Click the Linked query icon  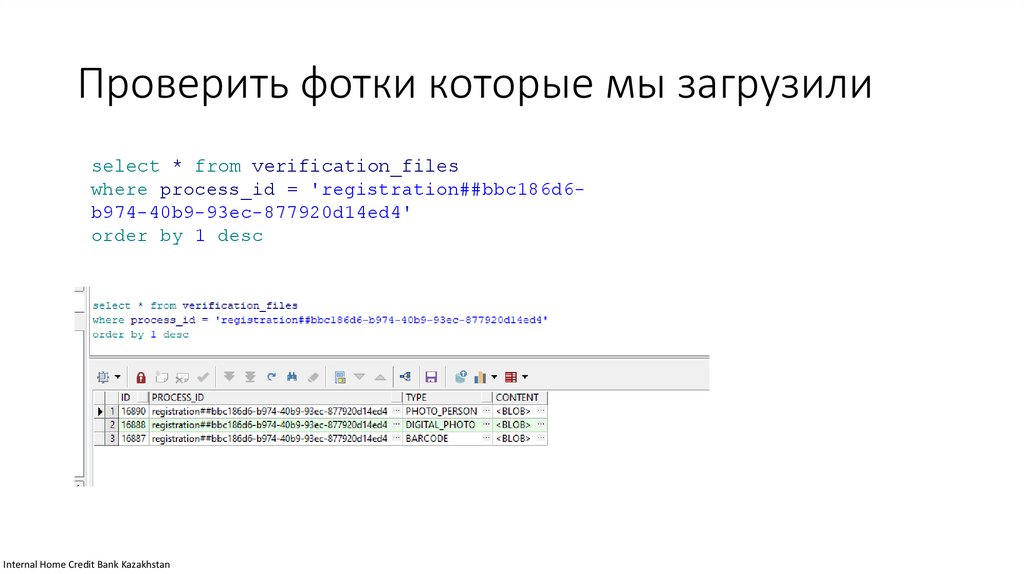pos(405,377)
